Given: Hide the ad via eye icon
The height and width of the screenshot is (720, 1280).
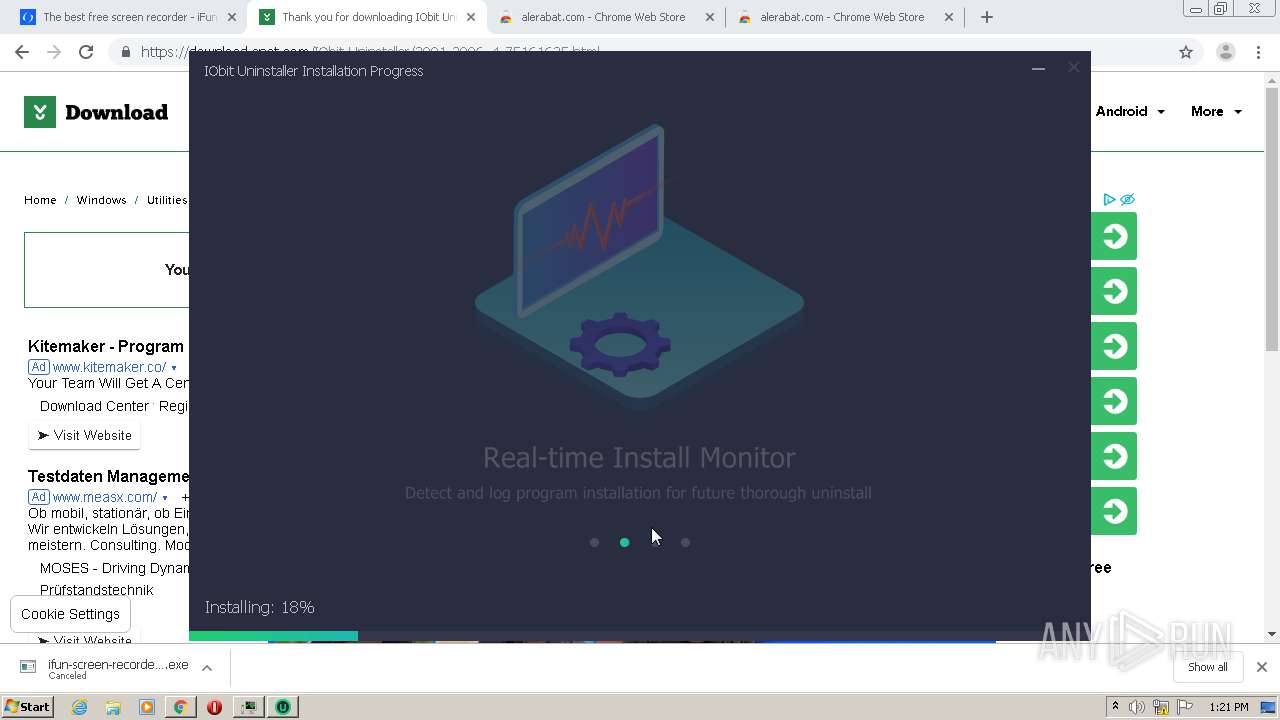Looking at the screenshot, I should tap(1127, 199).
